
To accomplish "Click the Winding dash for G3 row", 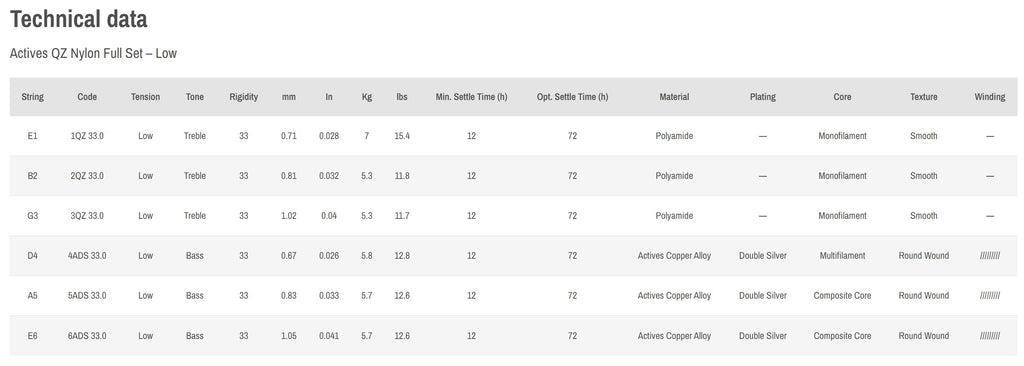I will click(989, 216).
